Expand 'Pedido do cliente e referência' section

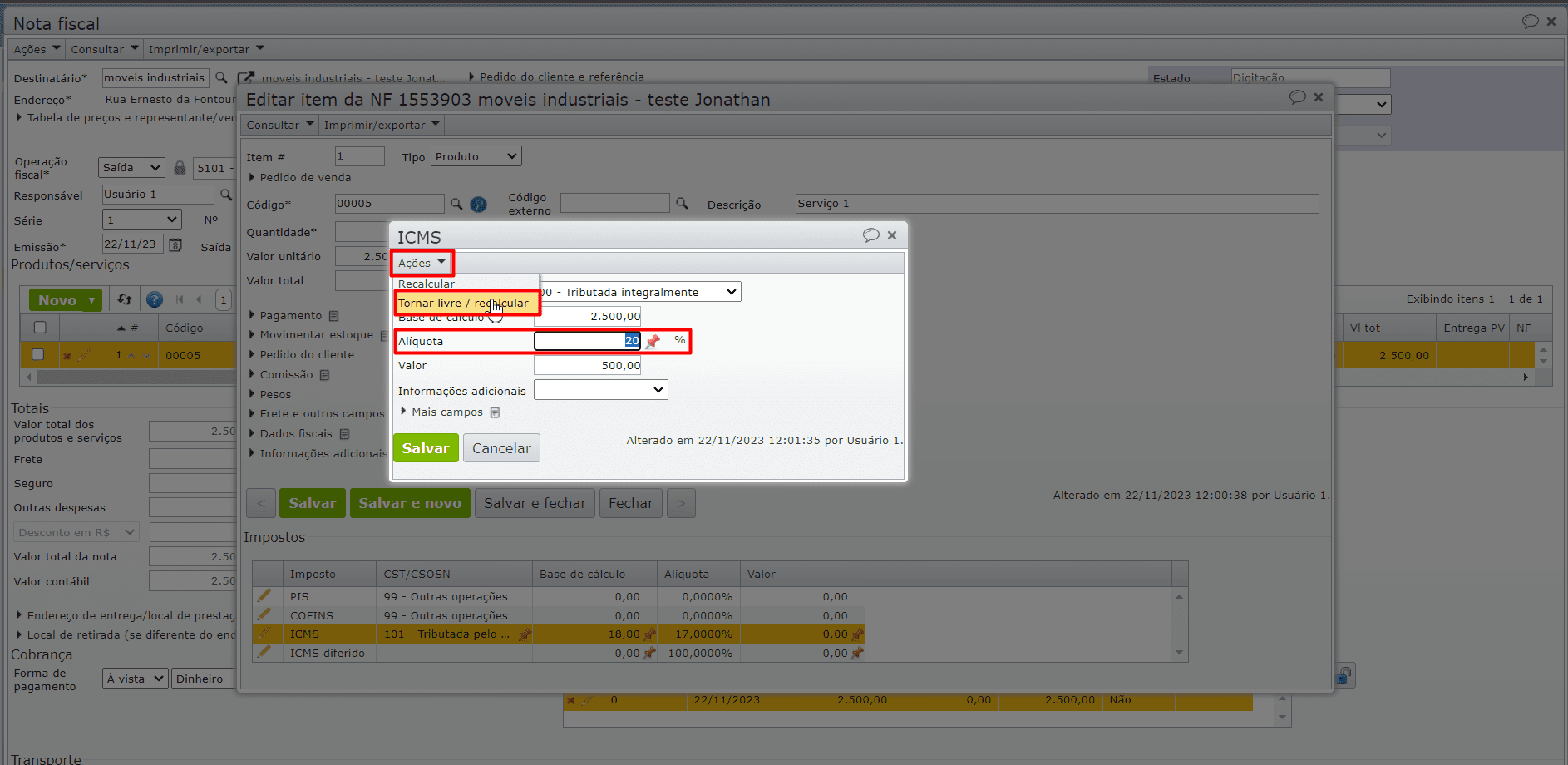[556, 76]
